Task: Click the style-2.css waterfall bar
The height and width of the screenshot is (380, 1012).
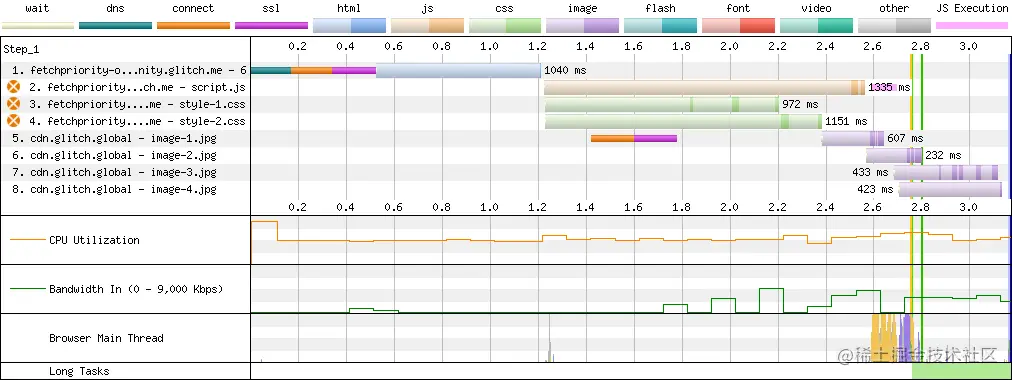Action: click(683, 121)
